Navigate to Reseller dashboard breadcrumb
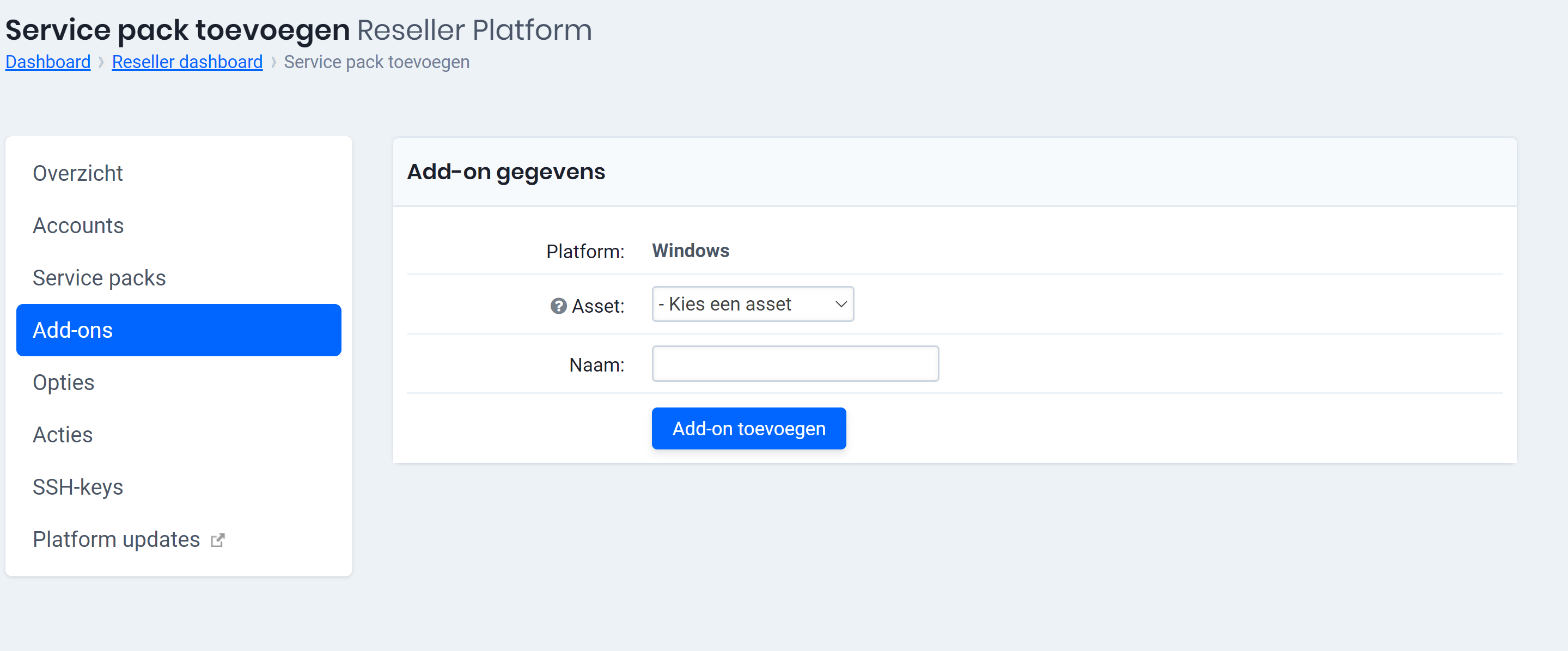This screenshot has width=1568, height=651. coord(187,62)
